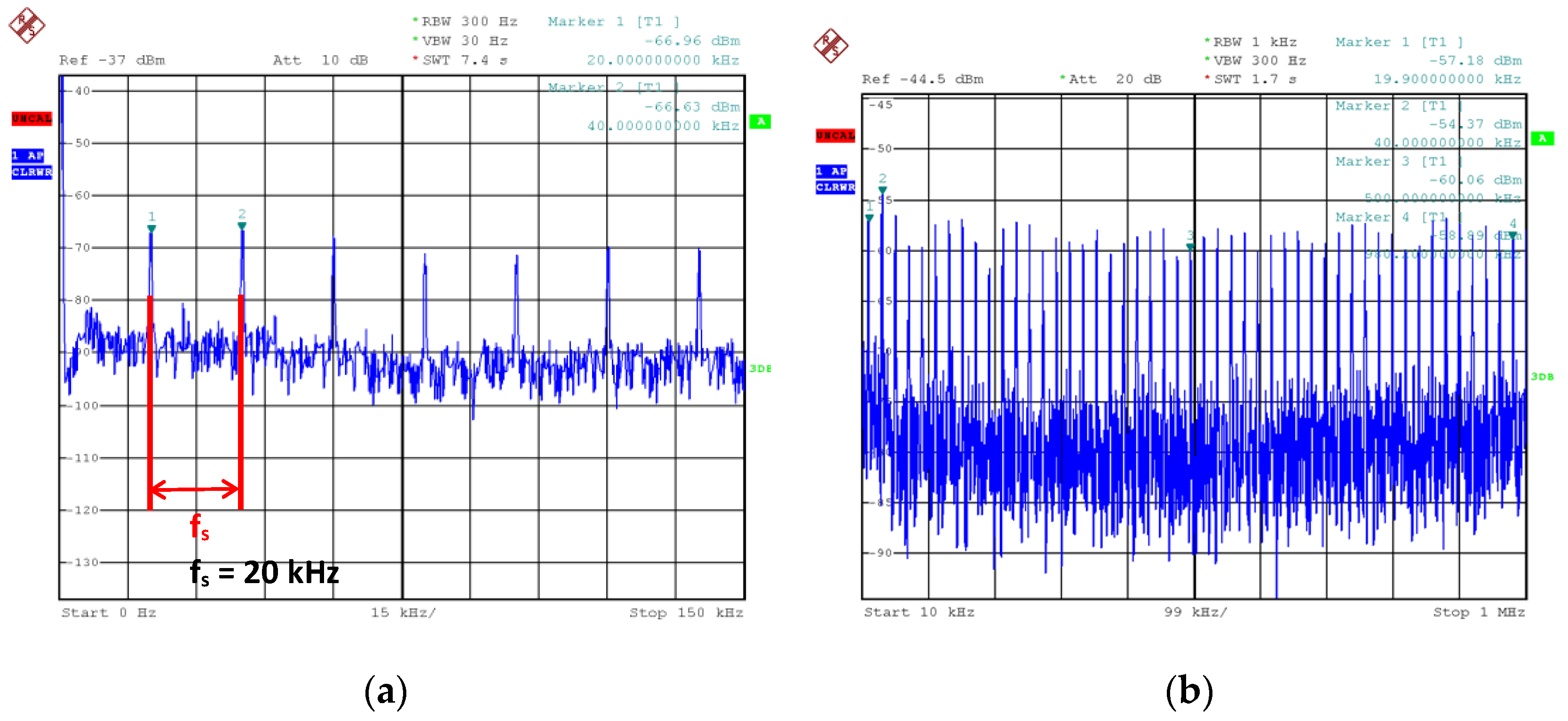
Task: Select marker 2 triangle at 40 kHz peak
Action: tap(242, 226)
